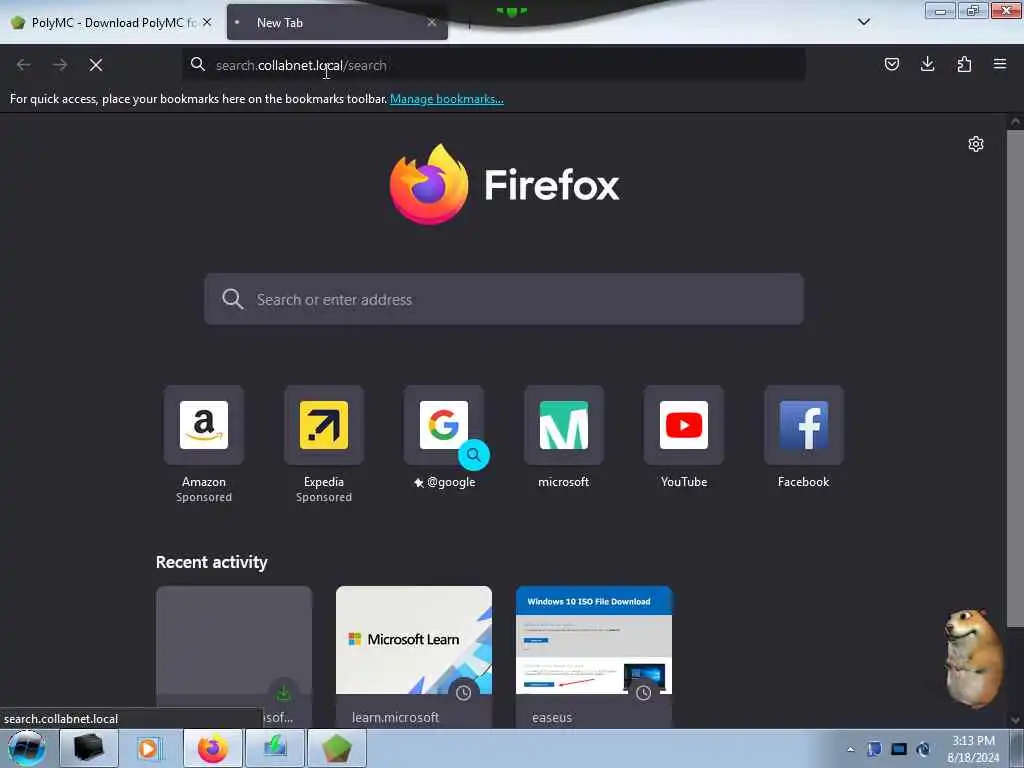The image size is (1024, 768).
Task: Open media player taskbar icon
Action: click(x=151, y=748)
